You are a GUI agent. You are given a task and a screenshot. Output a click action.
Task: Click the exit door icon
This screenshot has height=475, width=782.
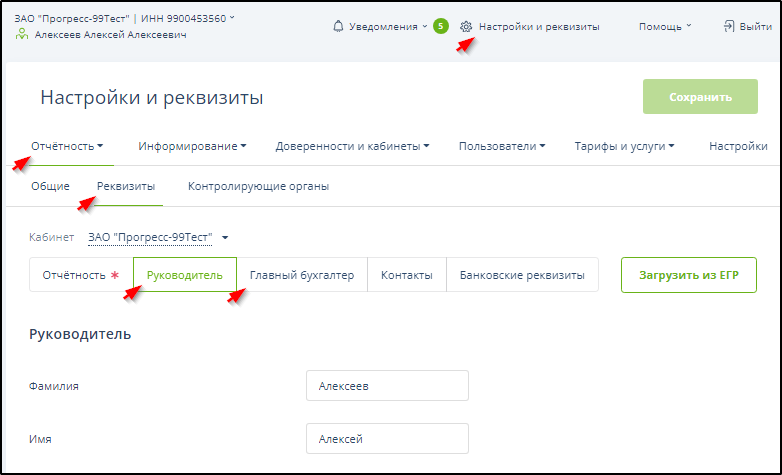[729, 27]
